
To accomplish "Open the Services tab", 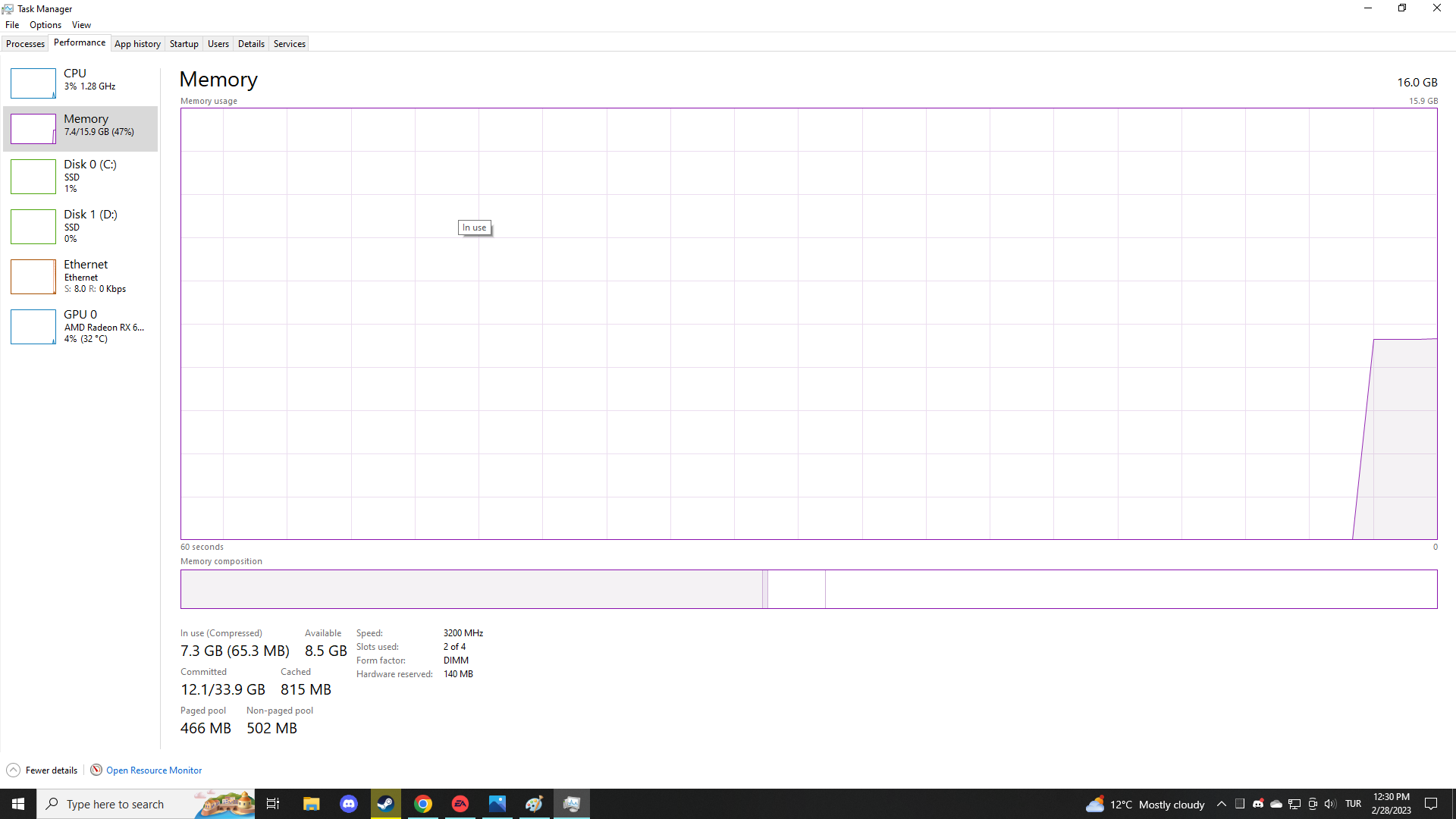I will point(289,44).
